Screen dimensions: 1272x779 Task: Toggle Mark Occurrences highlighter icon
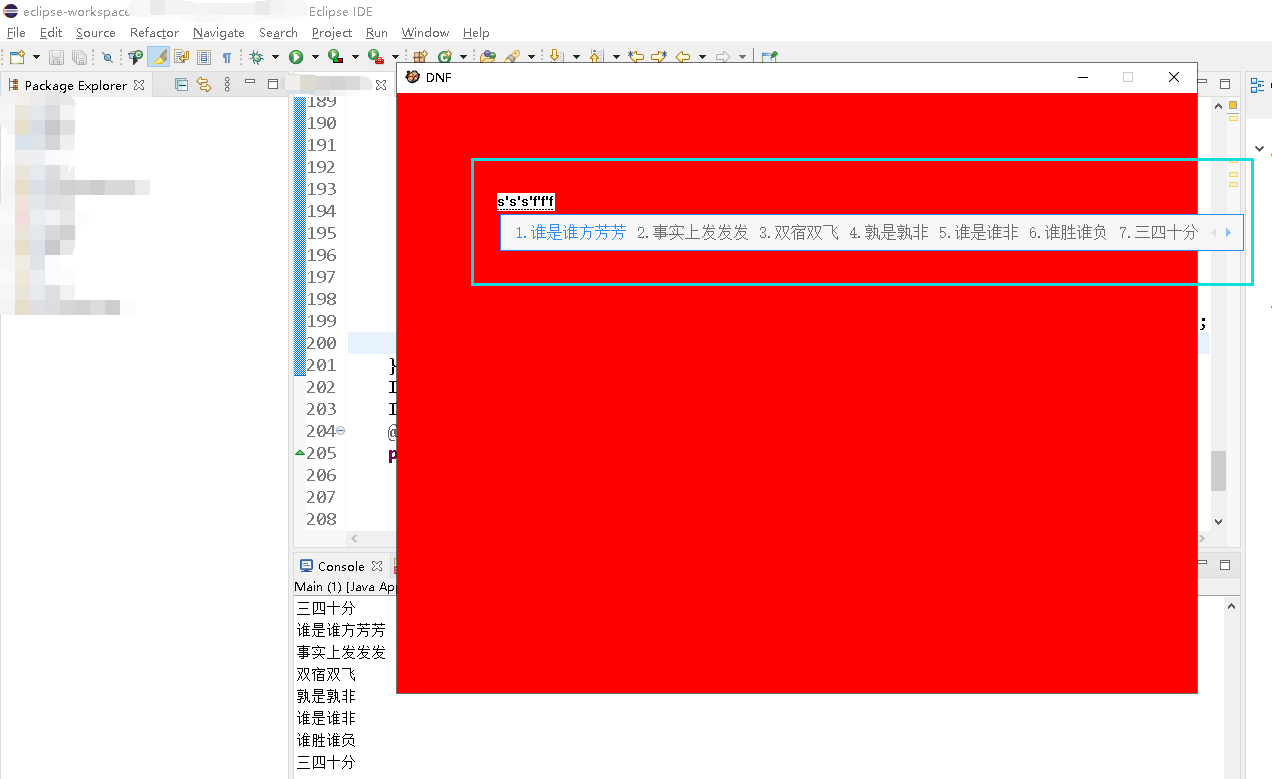tap(157, 57)
